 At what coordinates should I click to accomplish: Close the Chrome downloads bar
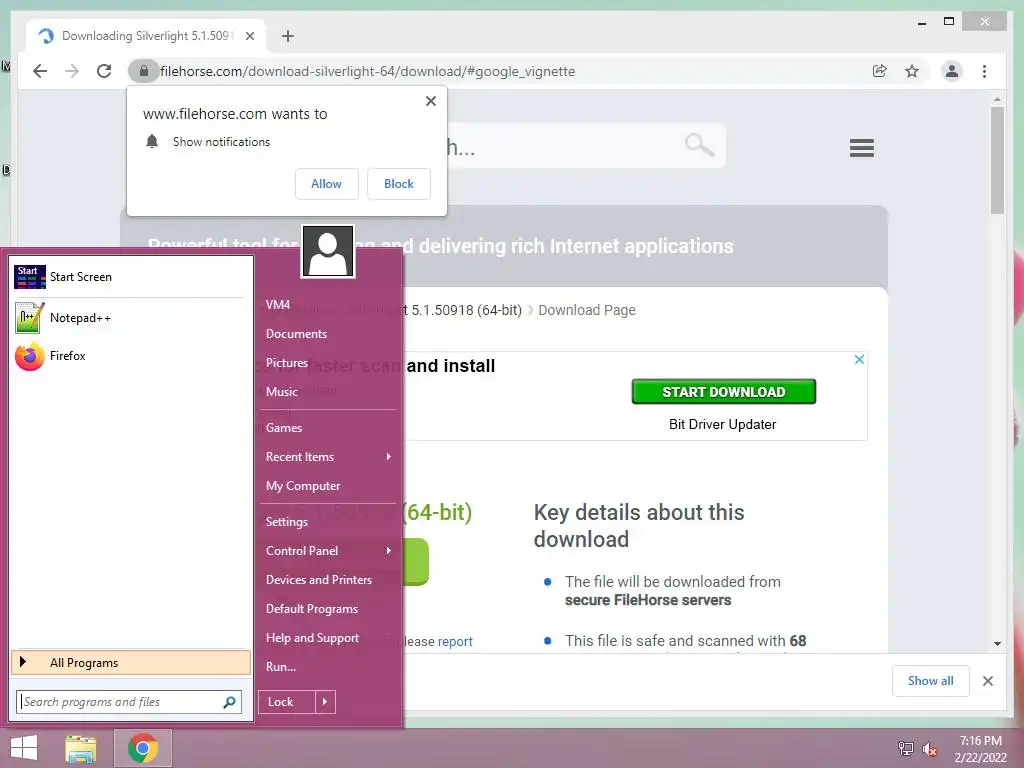pos(987,681)
